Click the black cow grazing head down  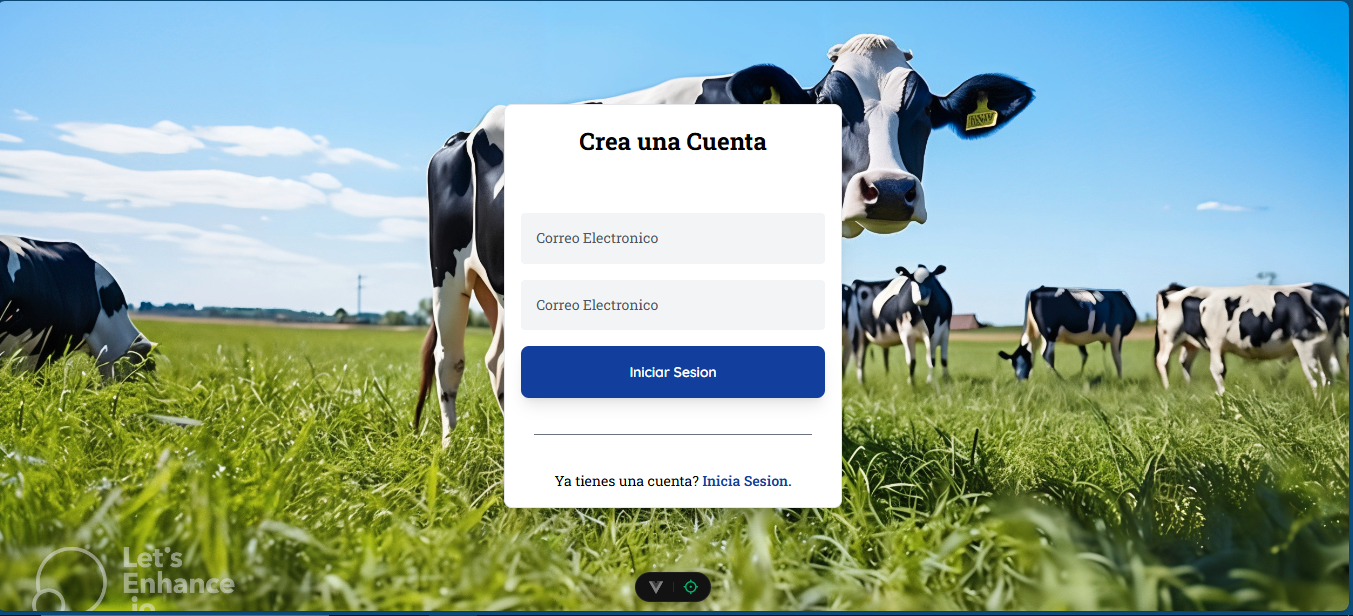coord(1068,332)
